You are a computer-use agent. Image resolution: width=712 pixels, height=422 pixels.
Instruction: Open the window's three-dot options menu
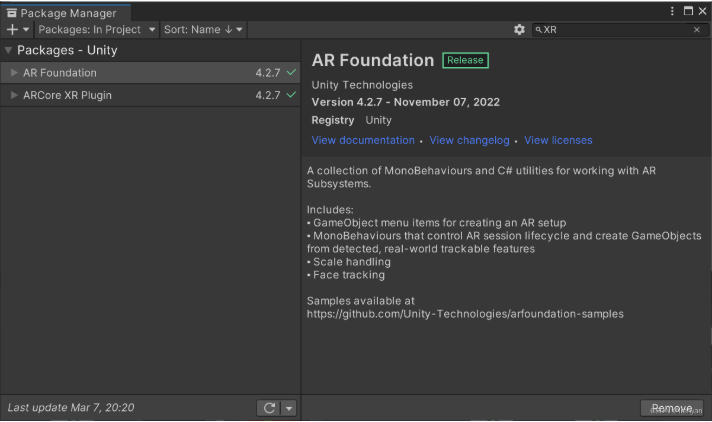pos(672,11)
